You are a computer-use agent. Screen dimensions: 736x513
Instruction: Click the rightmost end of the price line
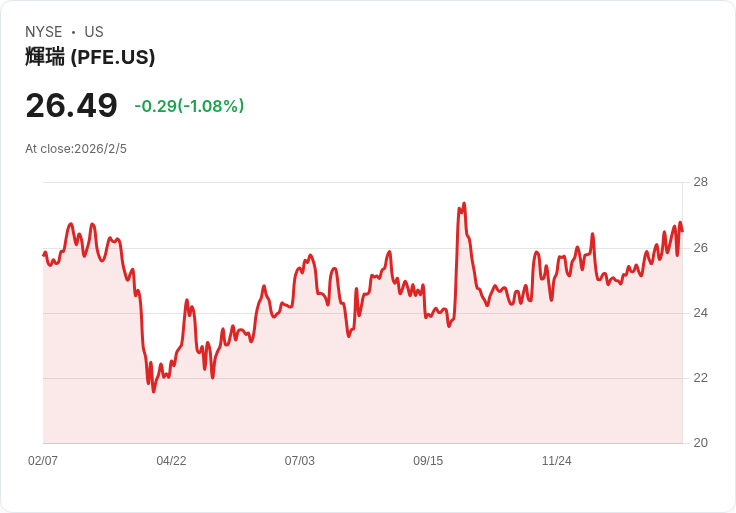click(682, 231)
